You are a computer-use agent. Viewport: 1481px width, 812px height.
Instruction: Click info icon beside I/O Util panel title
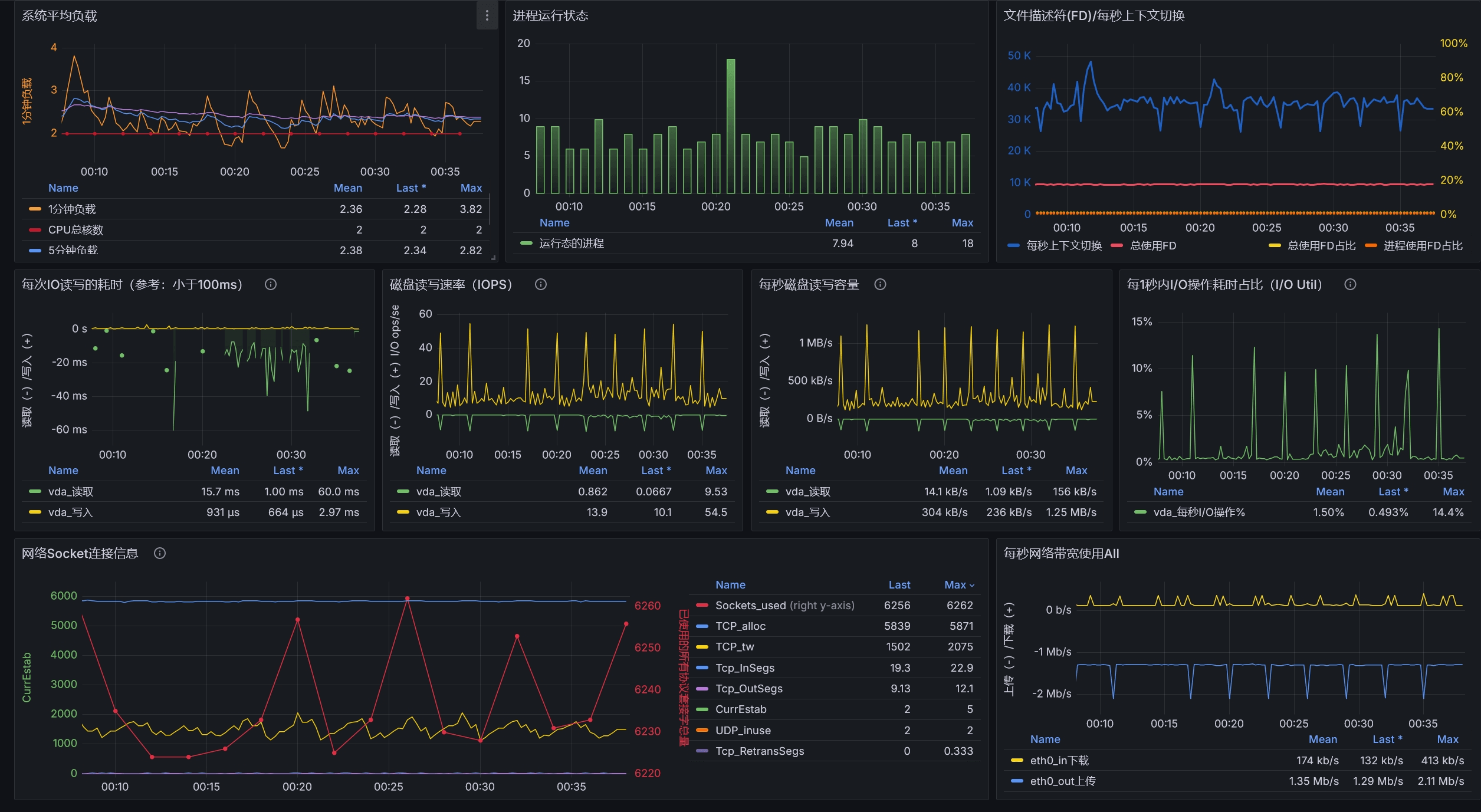coord(1350,284)
